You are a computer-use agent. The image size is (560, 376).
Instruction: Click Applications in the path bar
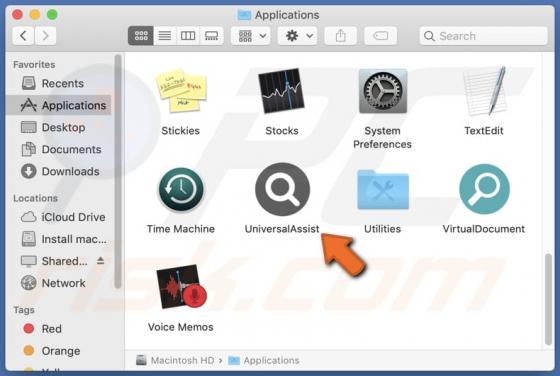(x=264, y=360)
